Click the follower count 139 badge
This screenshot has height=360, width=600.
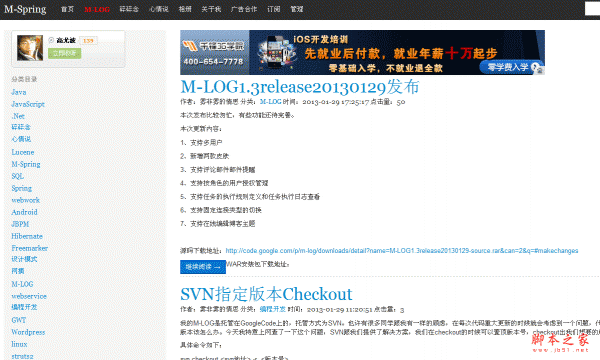point(88,41)
